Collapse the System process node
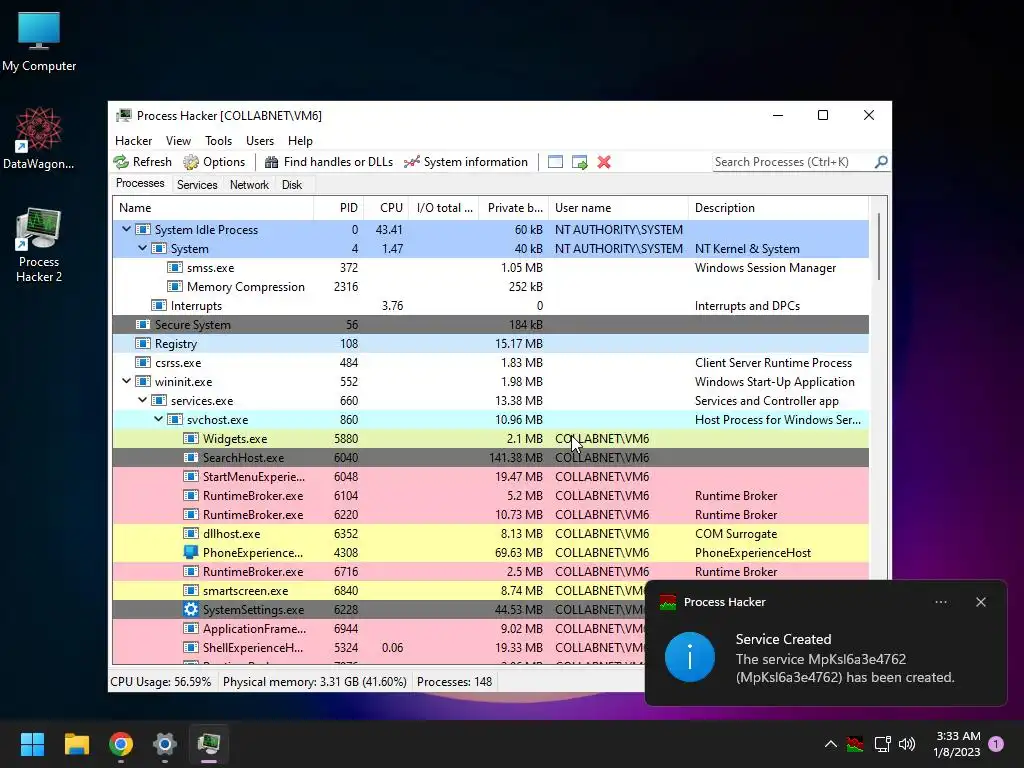The width and height of the screenshot is (1024, 768). 142,248
